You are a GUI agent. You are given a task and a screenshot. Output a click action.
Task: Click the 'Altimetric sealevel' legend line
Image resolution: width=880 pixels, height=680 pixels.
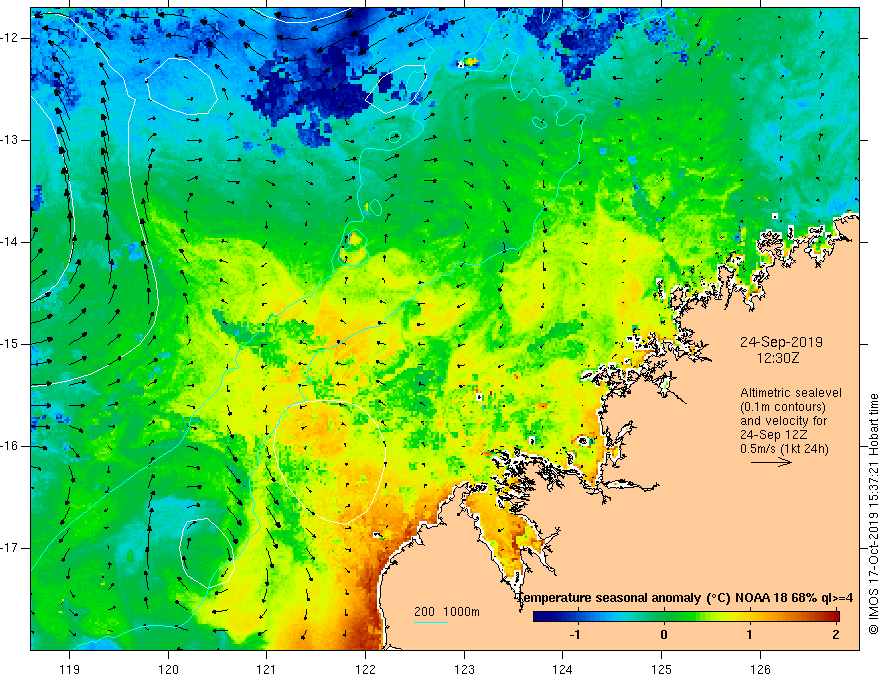[x=791, y=393]
